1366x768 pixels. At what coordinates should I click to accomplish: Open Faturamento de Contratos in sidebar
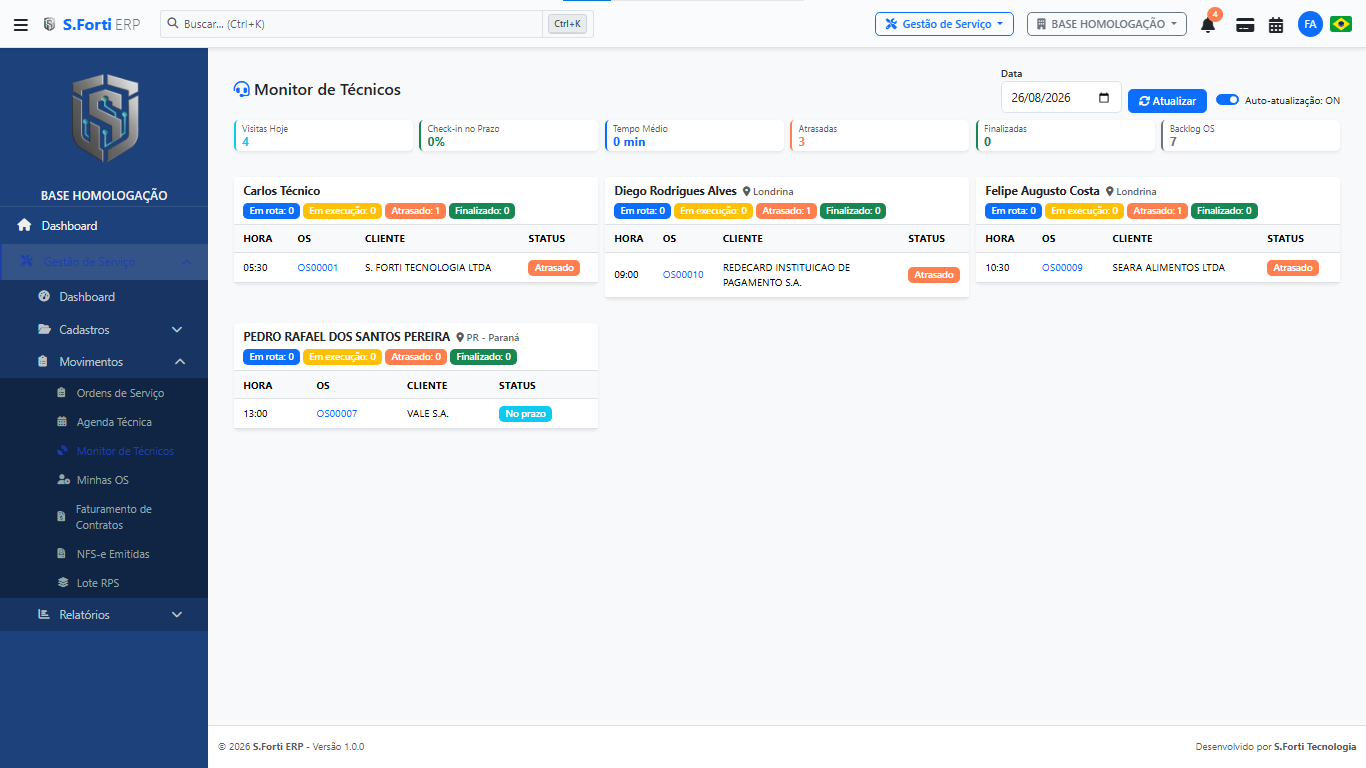(104, 517)
